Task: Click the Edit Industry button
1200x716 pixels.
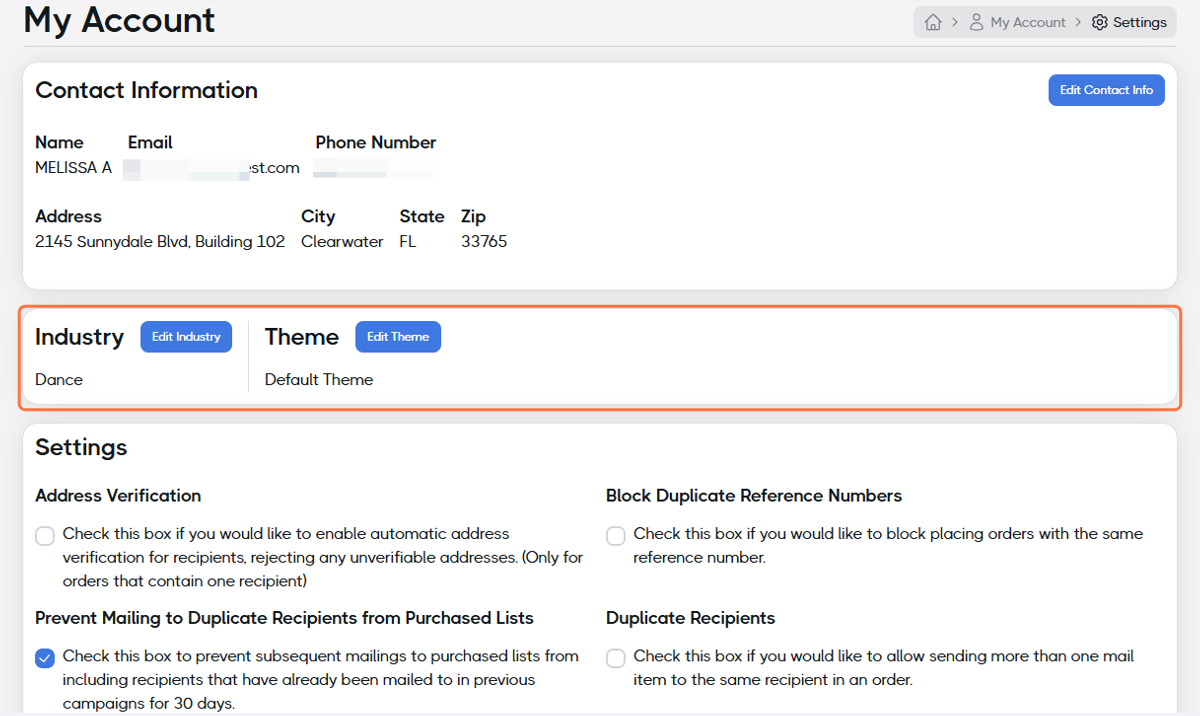Action: coord(186,337)
